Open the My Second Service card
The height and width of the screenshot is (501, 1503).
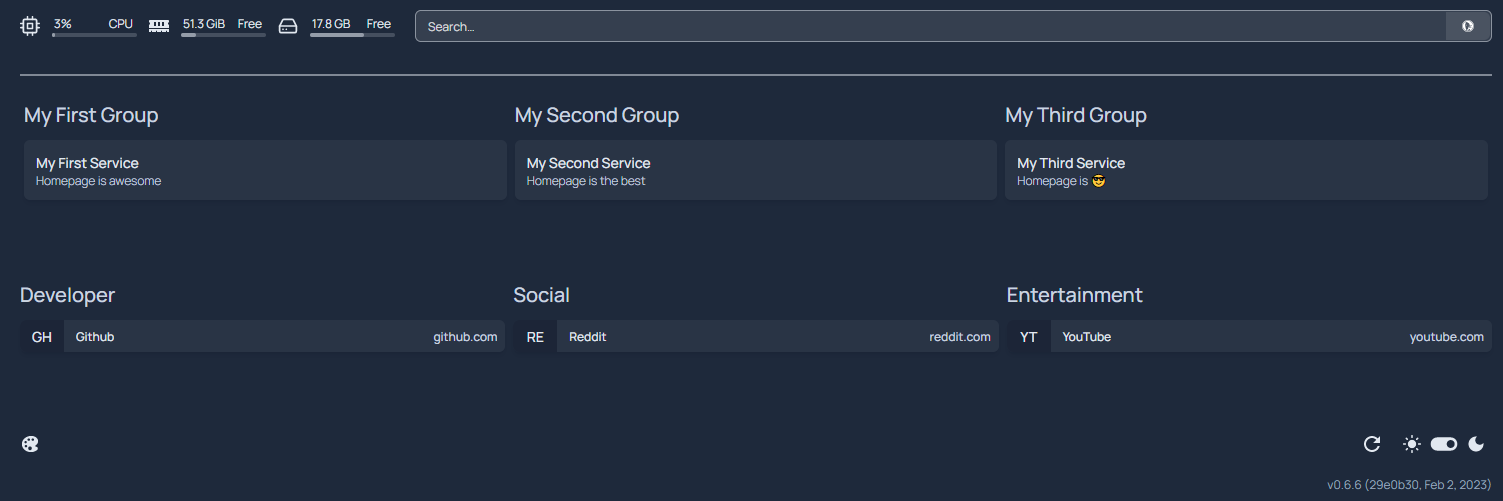point(755,170)
